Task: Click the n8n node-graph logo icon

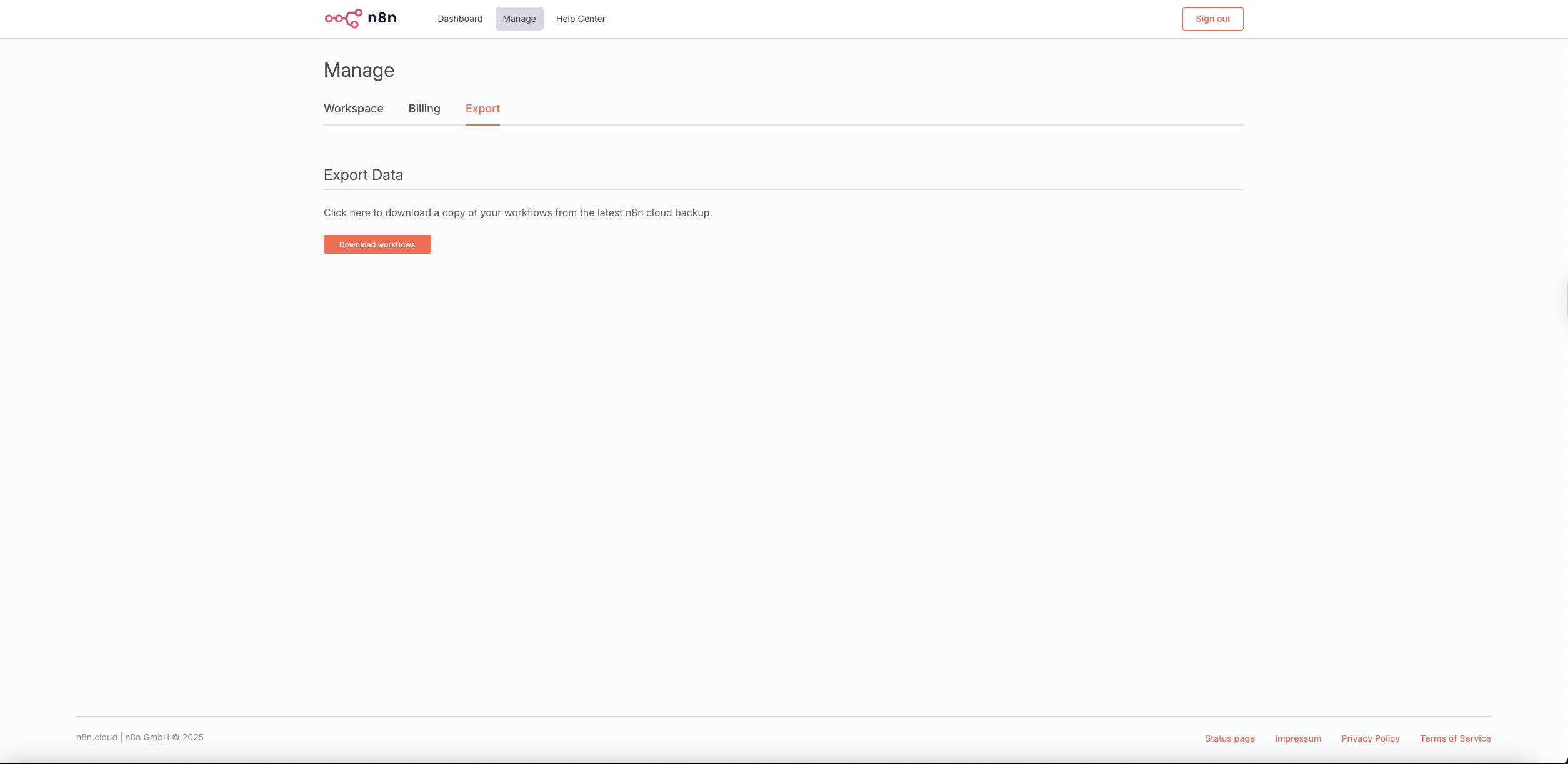Action: (343, 19)
